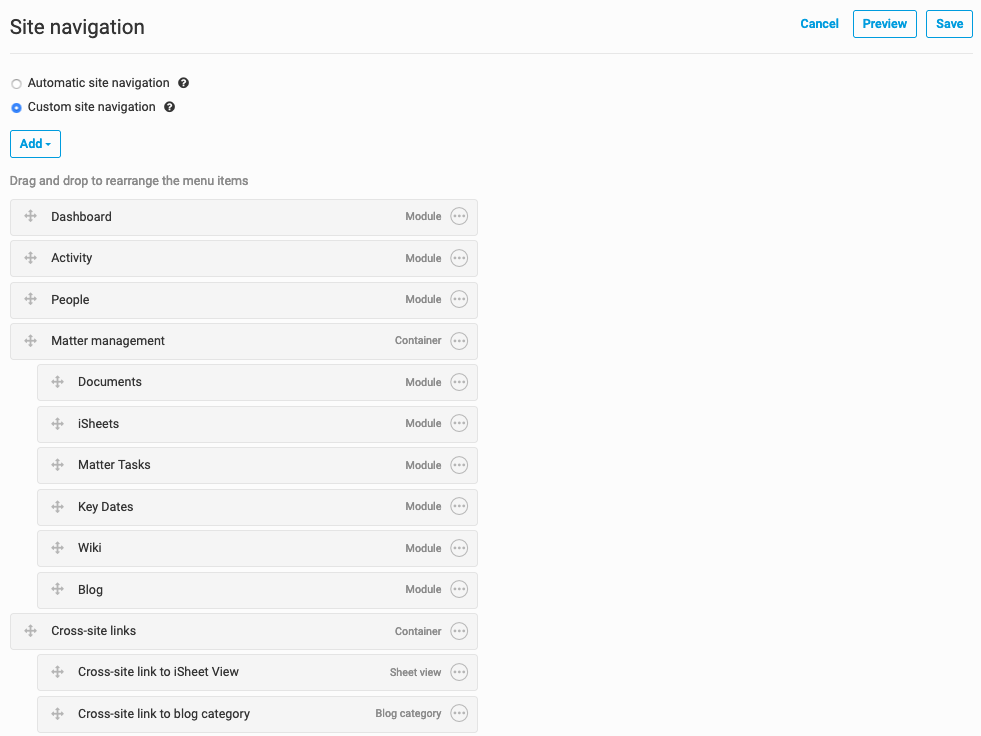
Task: Select the iSheets menu item
Action: pyautogui.click(x=98, y=424)
